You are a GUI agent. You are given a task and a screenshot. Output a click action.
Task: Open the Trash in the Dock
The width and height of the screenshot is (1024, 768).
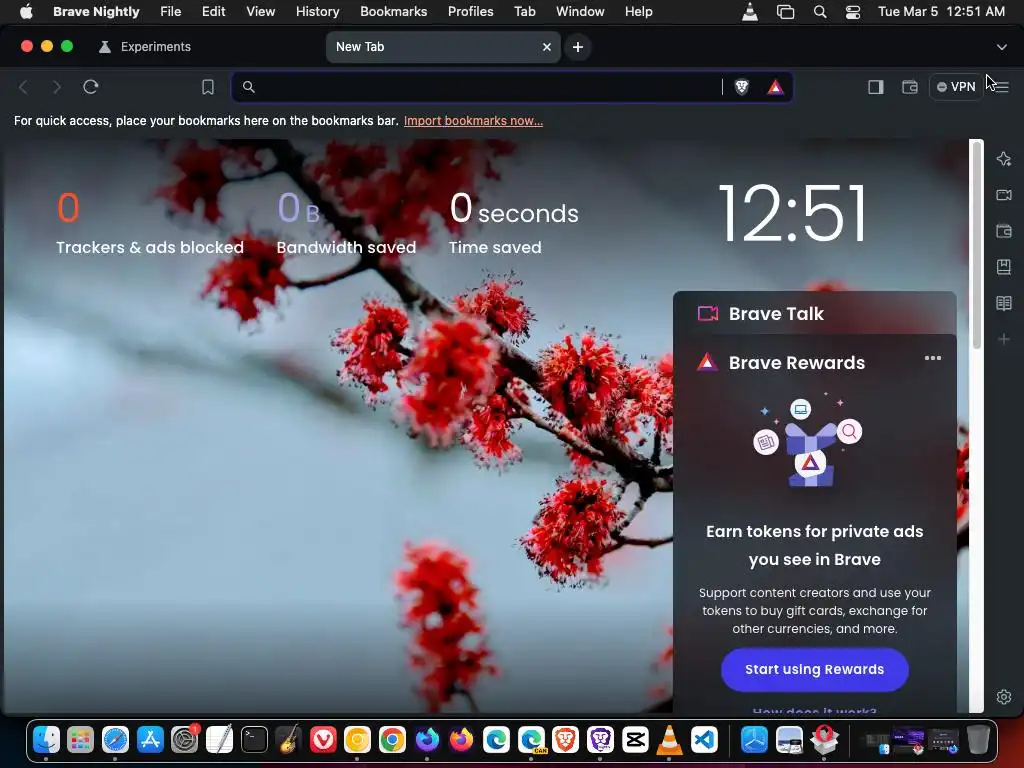(x=978, y=740)
